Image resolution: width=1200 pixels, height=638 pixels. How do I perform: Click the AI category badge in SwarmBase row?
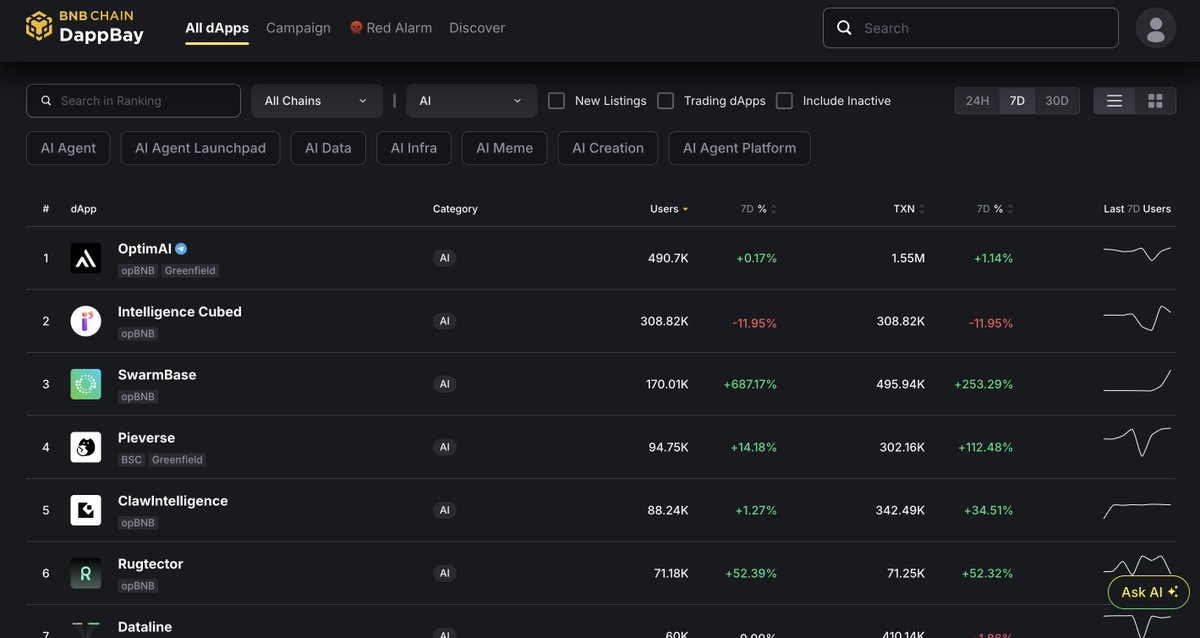pos(445,384)
